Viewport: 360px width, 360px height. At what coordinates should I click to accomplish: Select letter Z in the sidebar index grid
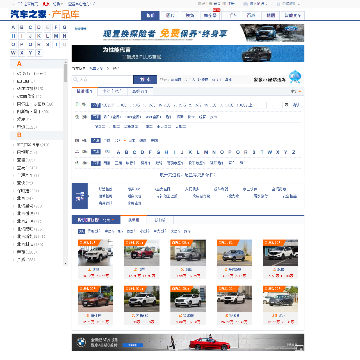coord(39,53)
